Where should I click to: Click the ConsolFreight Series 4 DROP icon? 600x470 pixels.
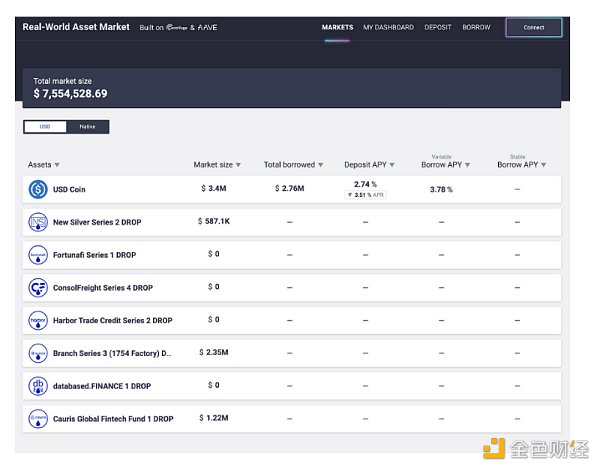tap(38, 287)
